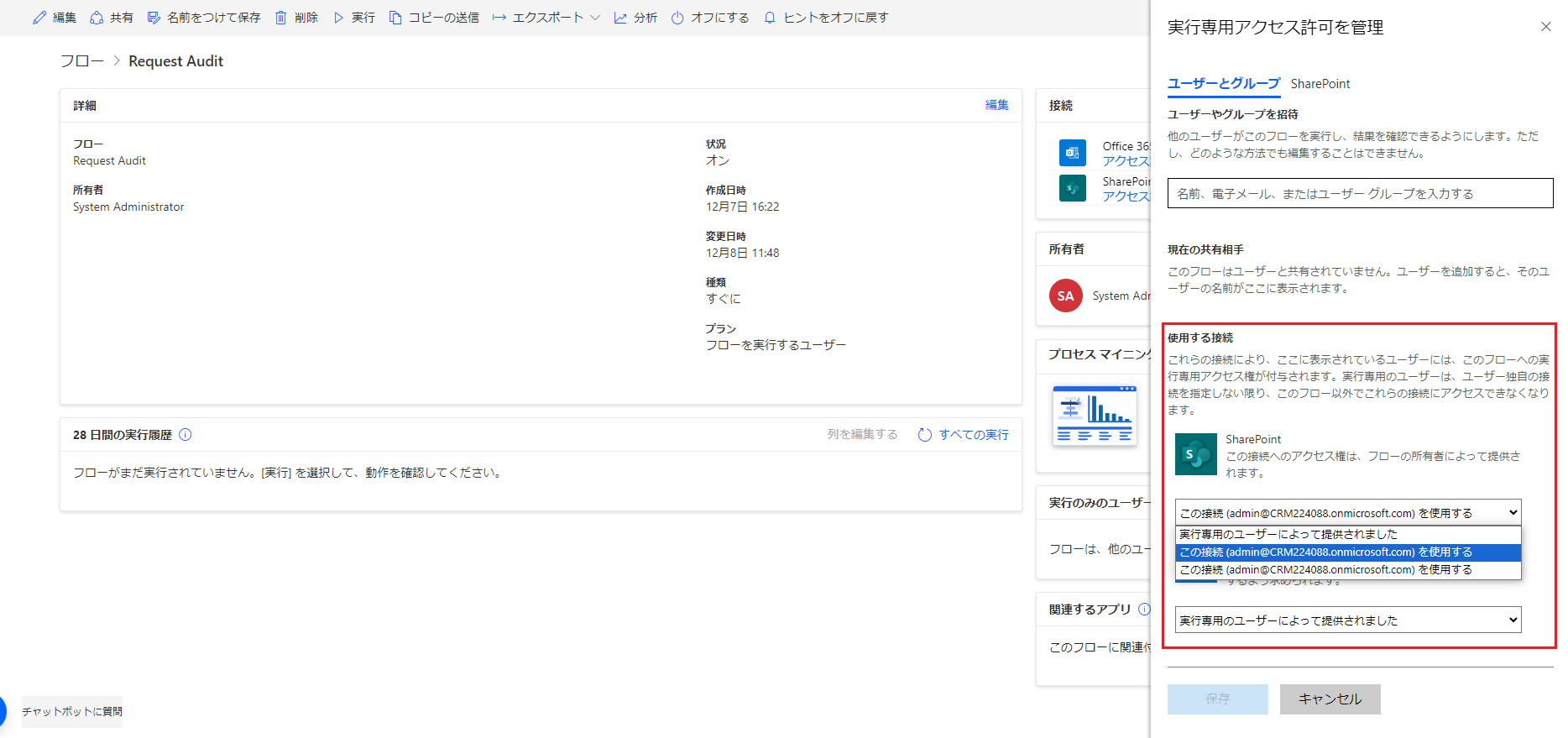Viewport: 1568px width, 738px height.
Task: Select the last この接続 admin option in list
Action: pos(1348,569)
